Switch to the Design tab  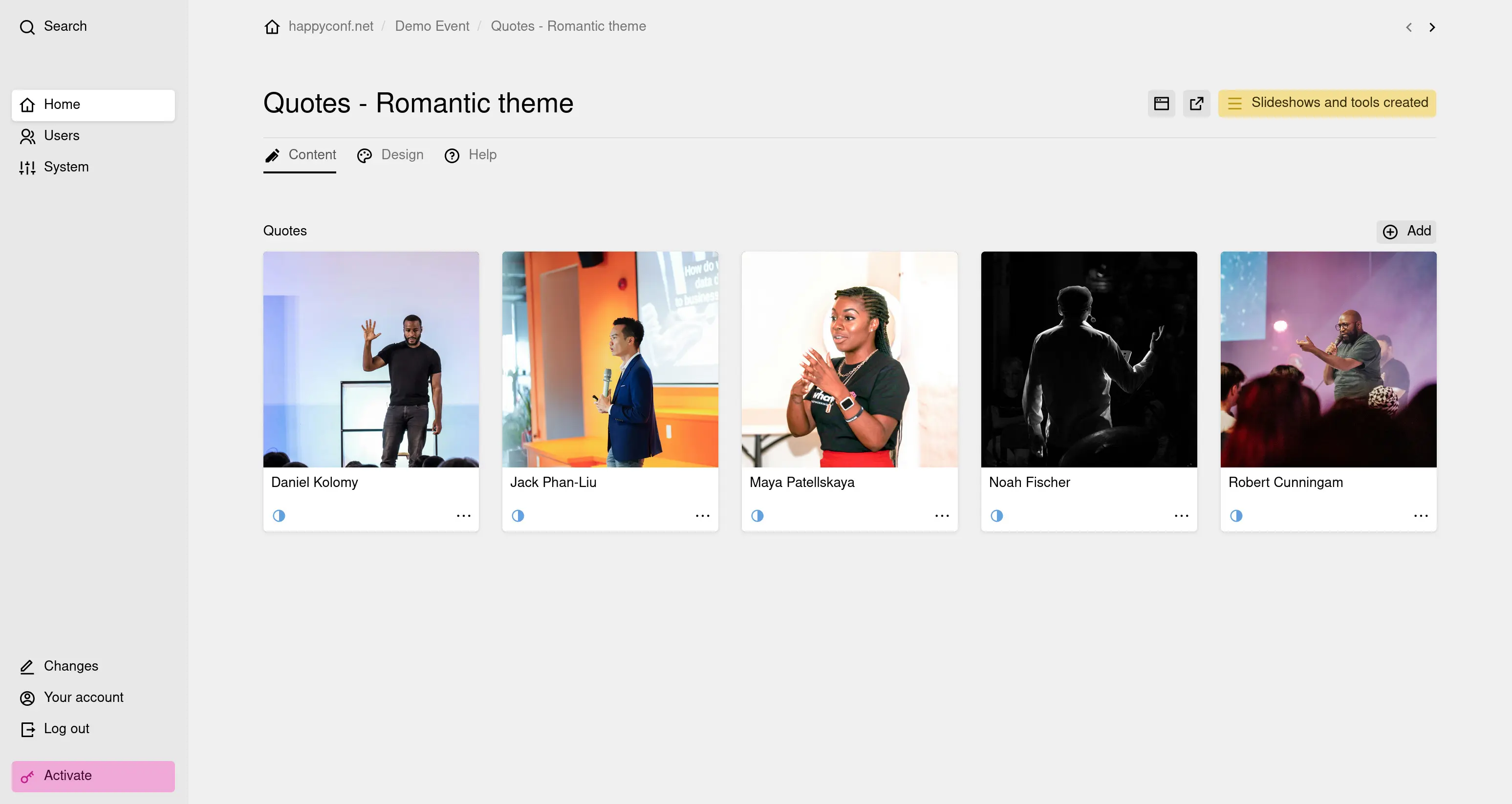[x=390, y=155]
